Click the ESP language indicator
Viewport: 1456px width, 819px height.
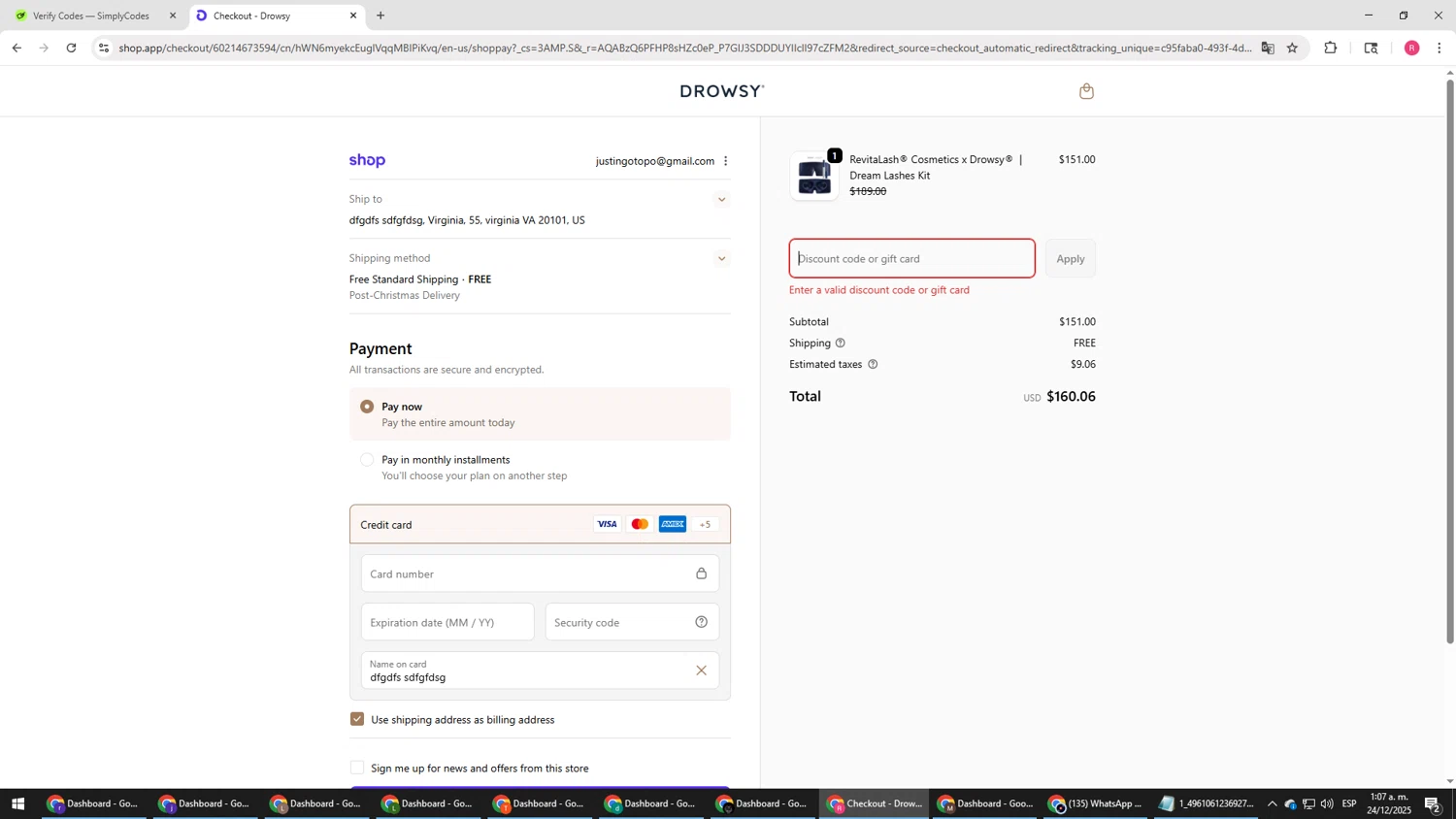point(1348,803)
